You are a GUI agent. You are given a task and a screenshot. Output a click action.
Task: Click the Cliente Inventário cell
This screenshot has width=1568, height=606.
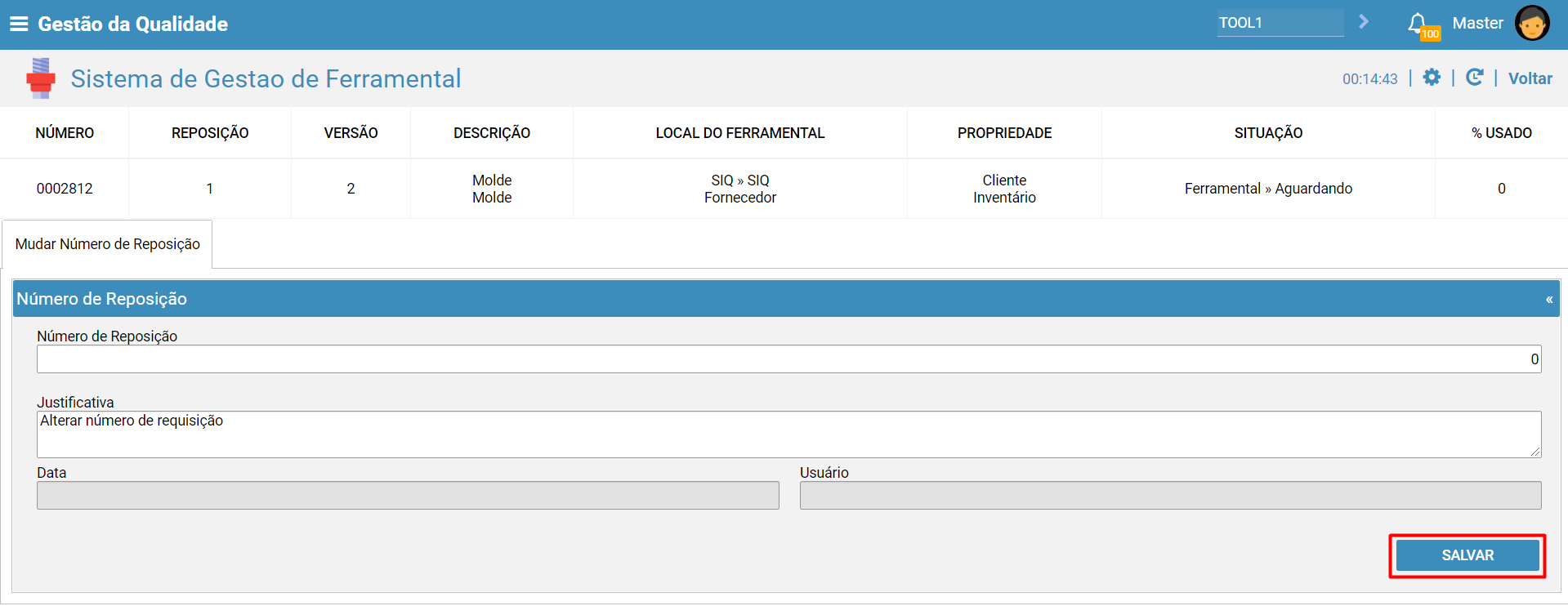pyautogui.click(x=1004, y=189)
